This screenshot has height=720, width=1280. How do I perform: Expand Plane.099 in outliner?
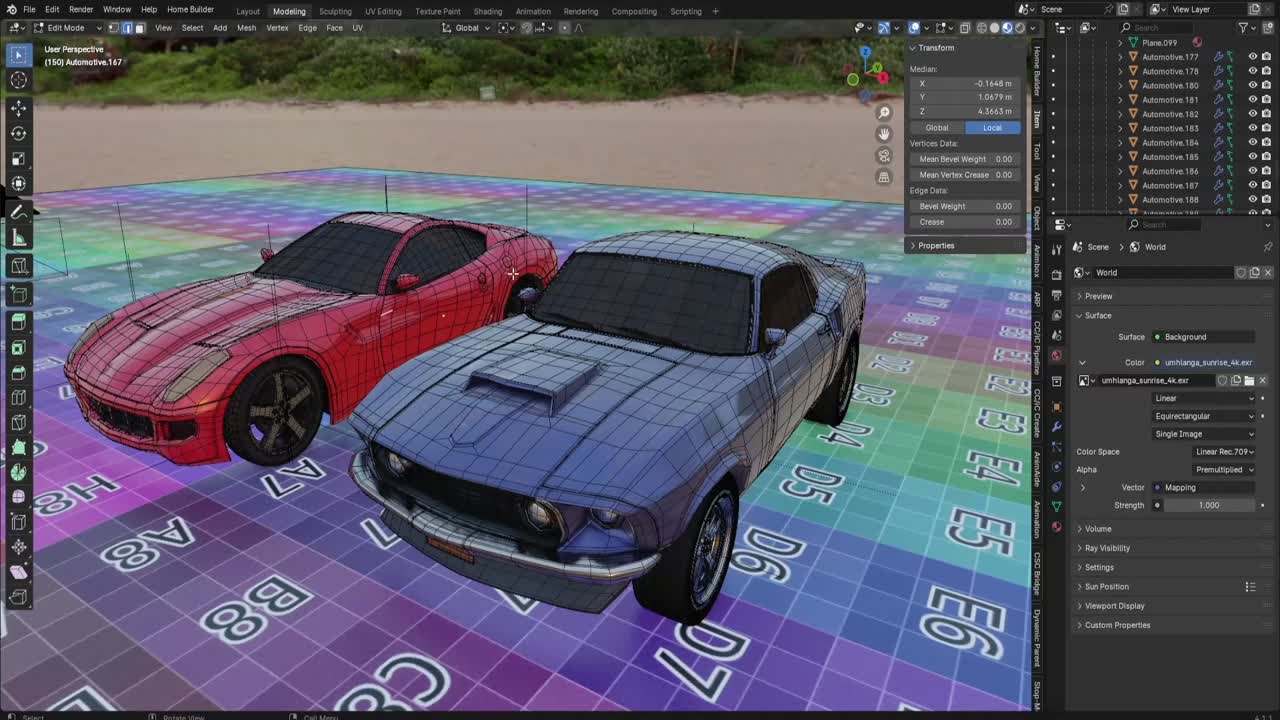pyautogui.click(x=1120, y=43)
